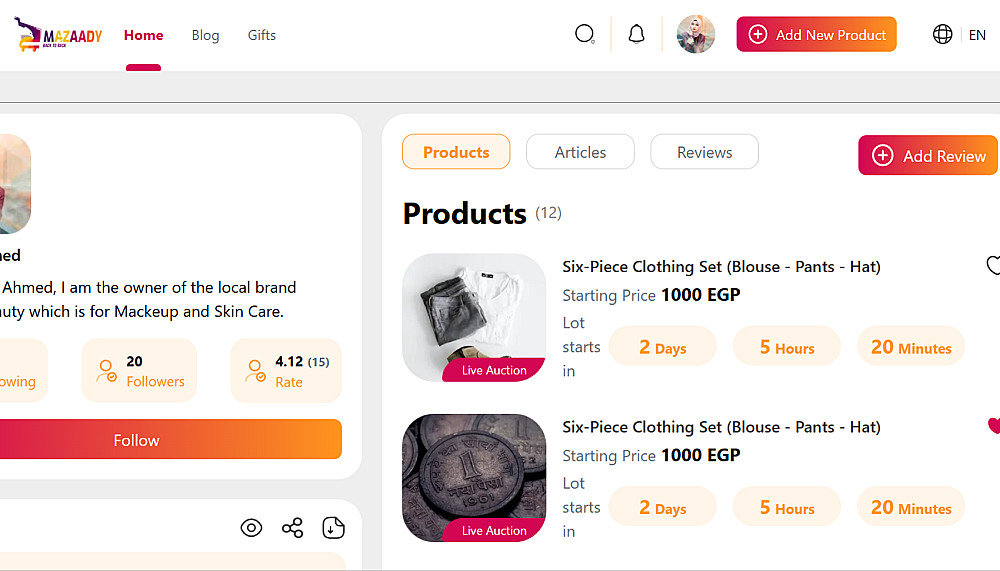The image size is (1000, 571).
Task: Click the Add New Product button
Action: click(816, 34)
